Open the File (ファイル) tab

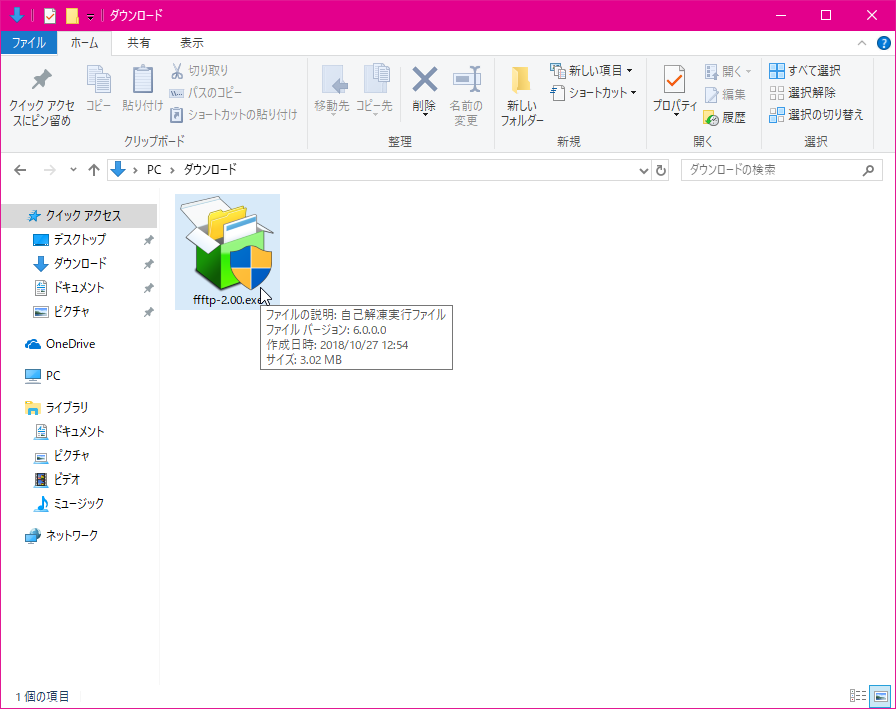tap(29, 43)
